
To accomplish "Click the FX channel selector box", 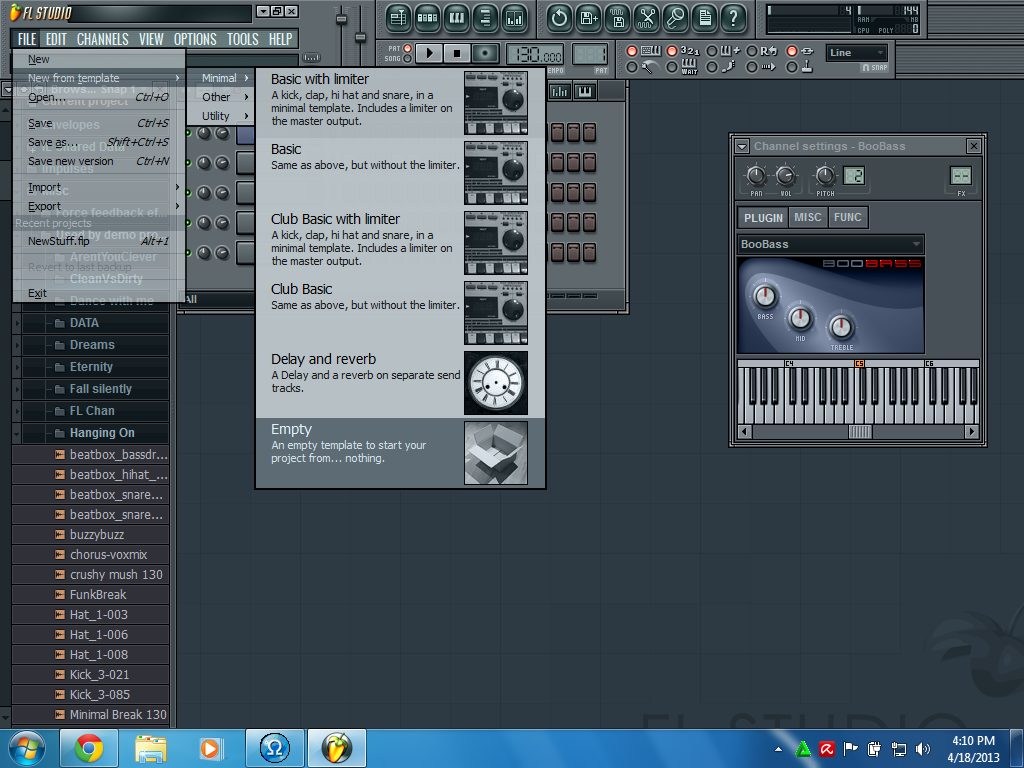I will pos(961,176).
